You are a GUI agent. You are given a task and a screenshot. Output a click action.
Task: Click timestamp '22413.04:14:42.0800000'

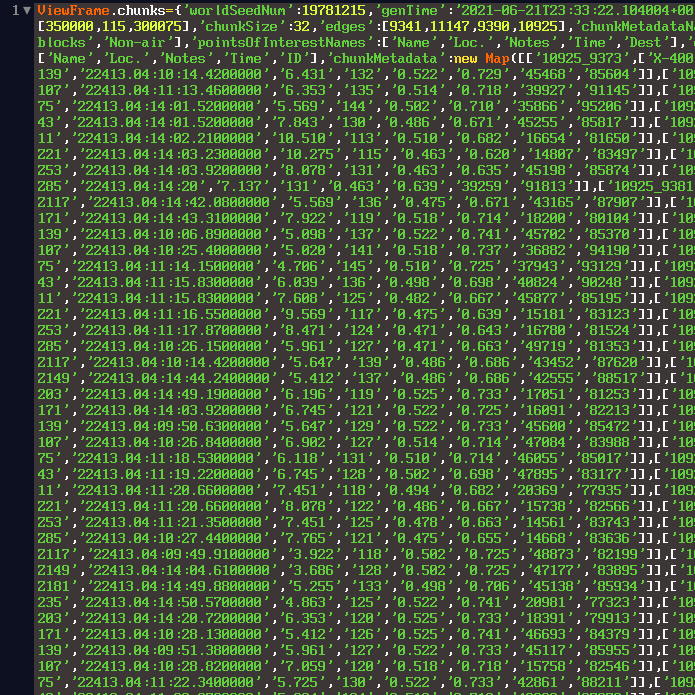point(181,202)
